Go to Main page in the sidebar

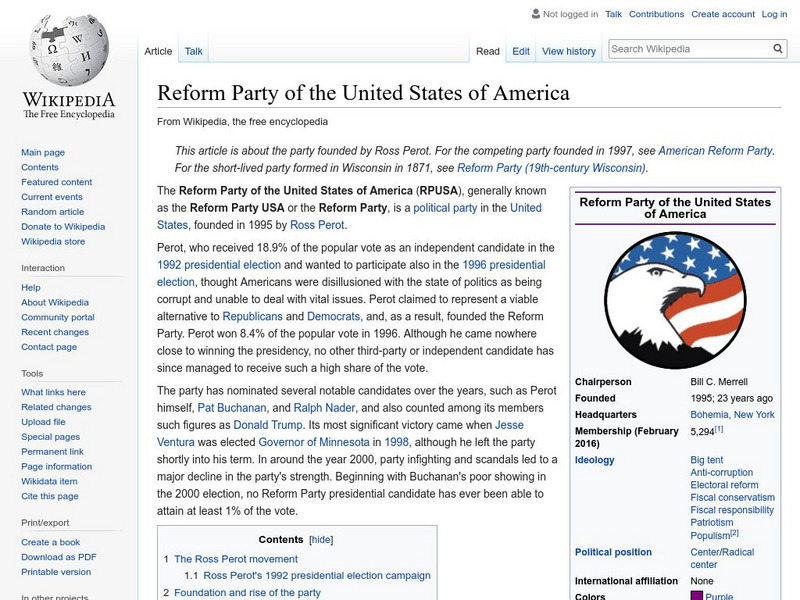click(x=43, y=152)
